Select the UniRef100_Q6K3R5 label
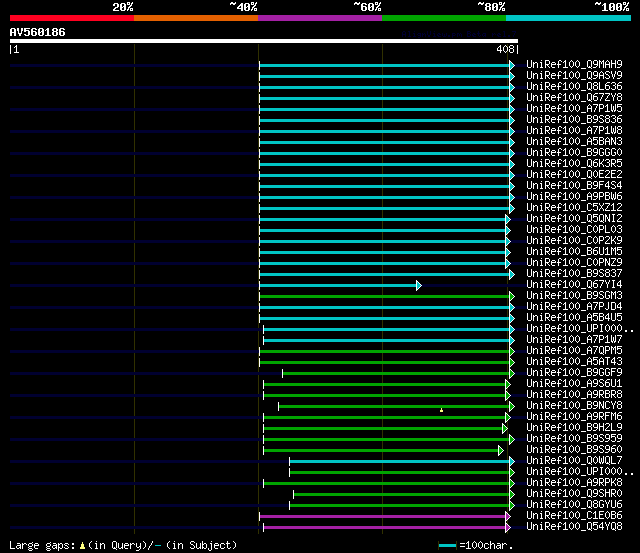This screenshot has width=640, height=553. [x=574, y=164]
